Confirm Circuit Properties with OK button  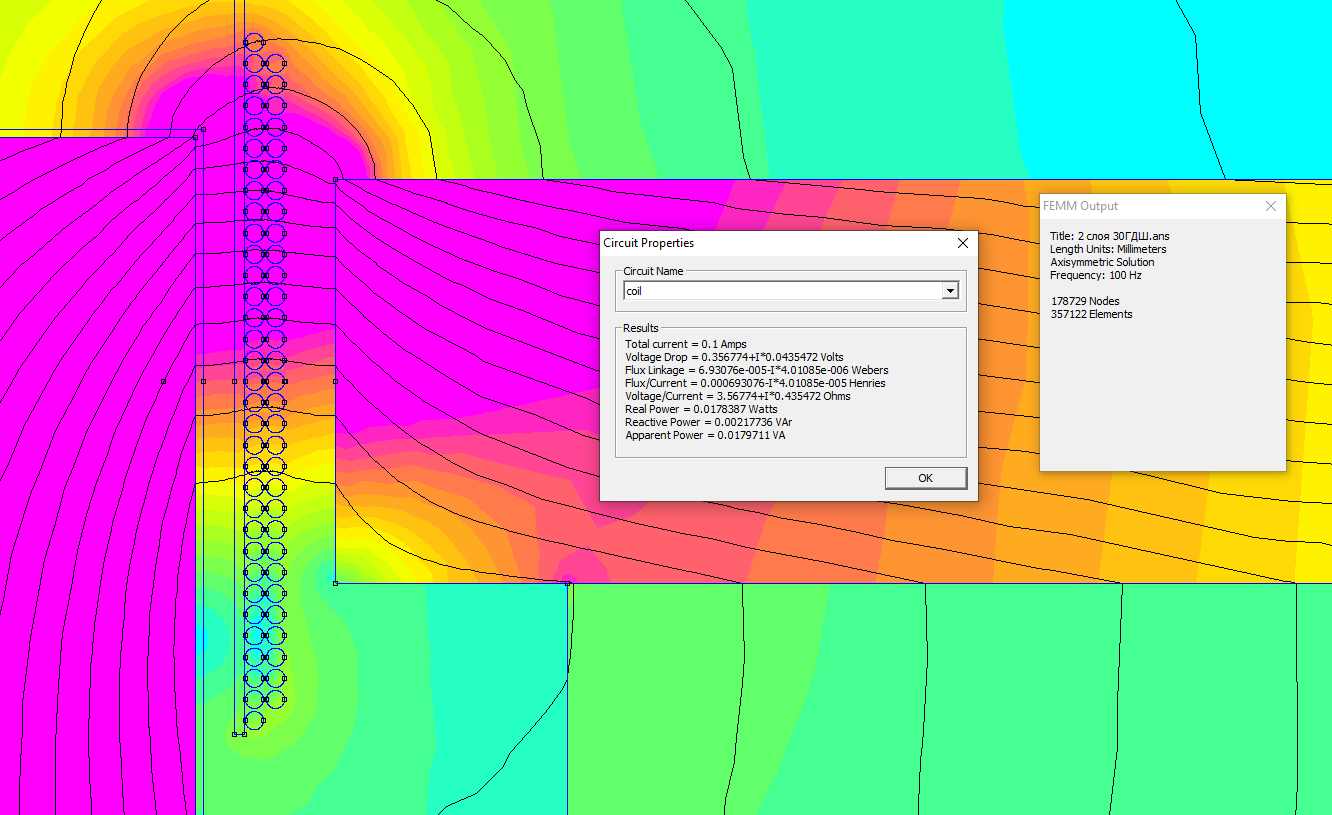(925, 478)
